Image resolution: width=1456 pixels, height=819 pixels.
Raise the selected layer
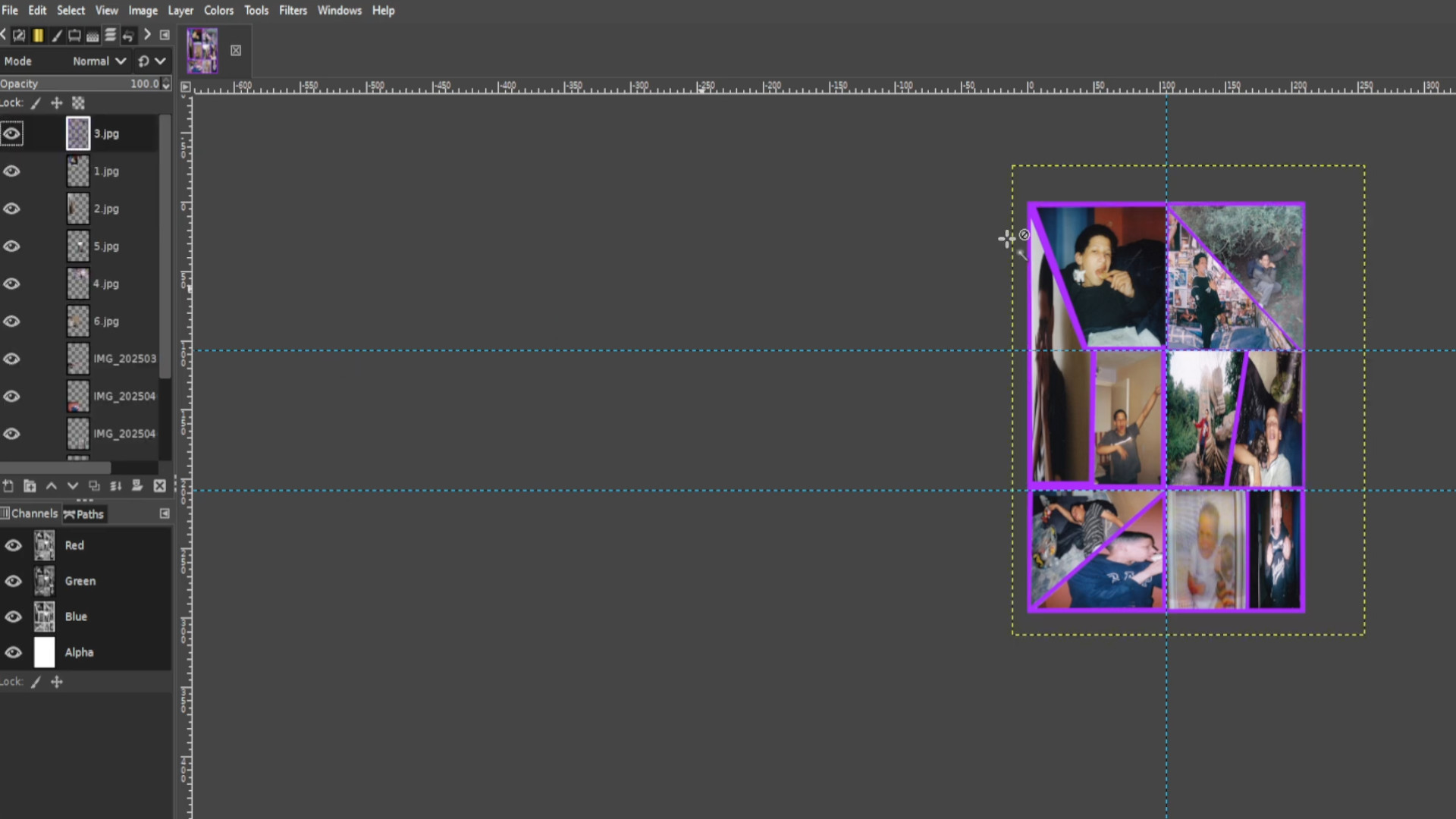point(52,486)
